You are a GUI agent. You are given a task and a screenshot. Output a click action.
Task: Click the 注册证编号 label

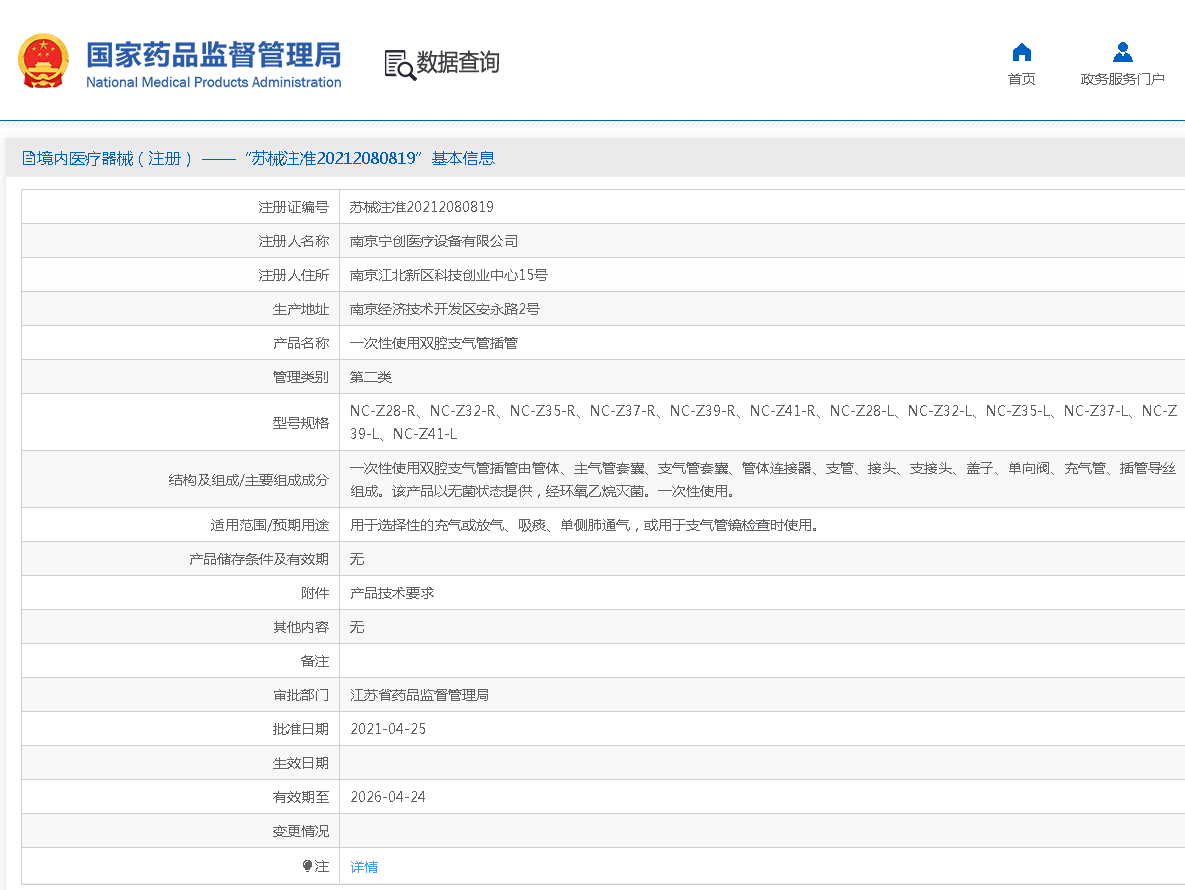[294, 207]
